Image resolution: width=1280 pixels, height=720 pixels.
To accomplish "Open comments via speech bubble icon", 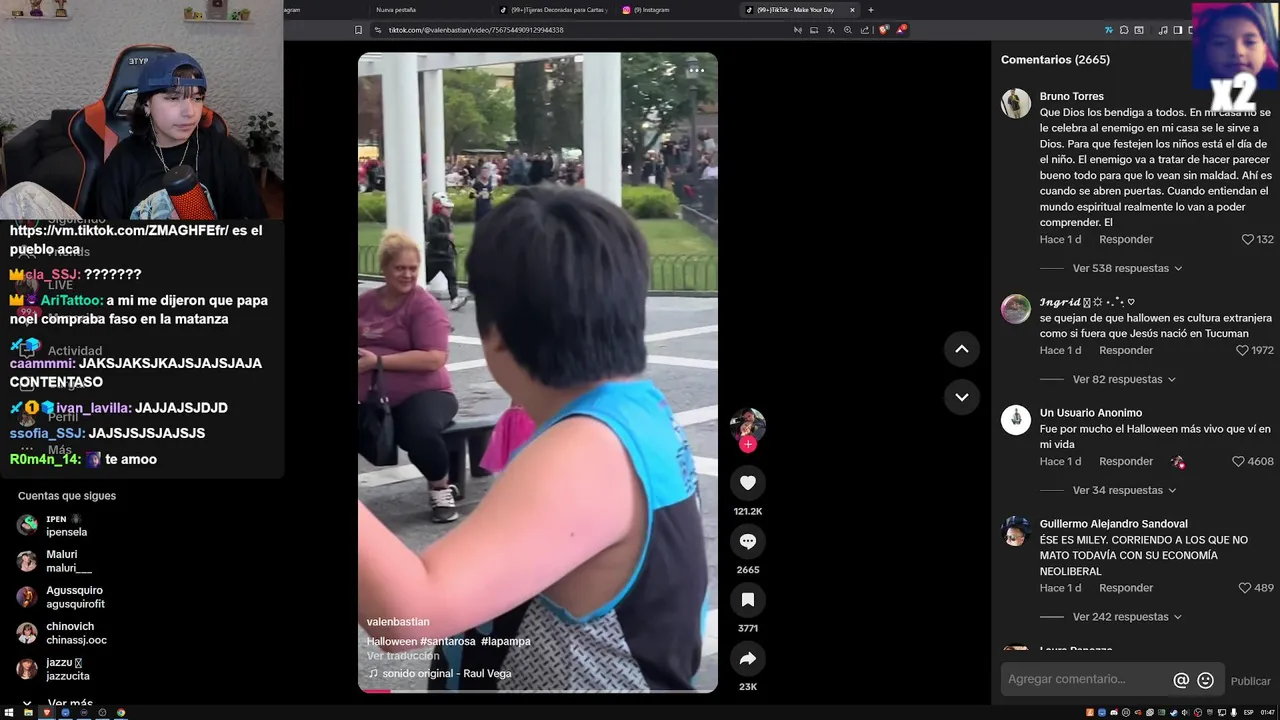I will click(747, 541).
